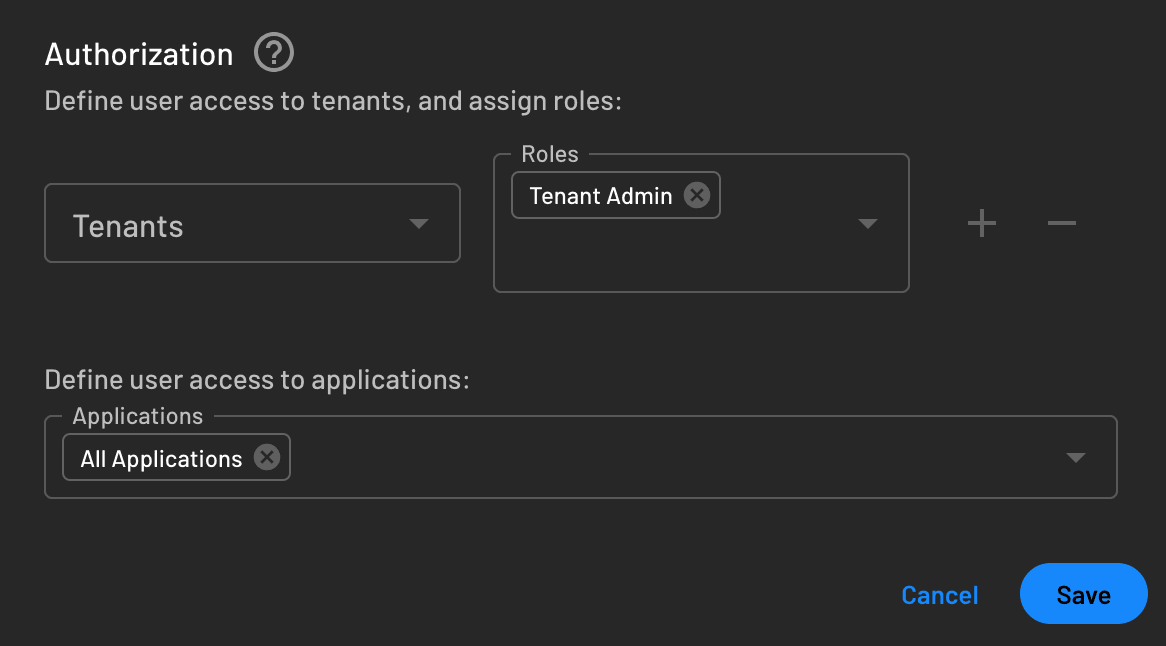Screen dimensions: 1166x646
Task: Open the Authorization help icon
Action: click(274, 53)
